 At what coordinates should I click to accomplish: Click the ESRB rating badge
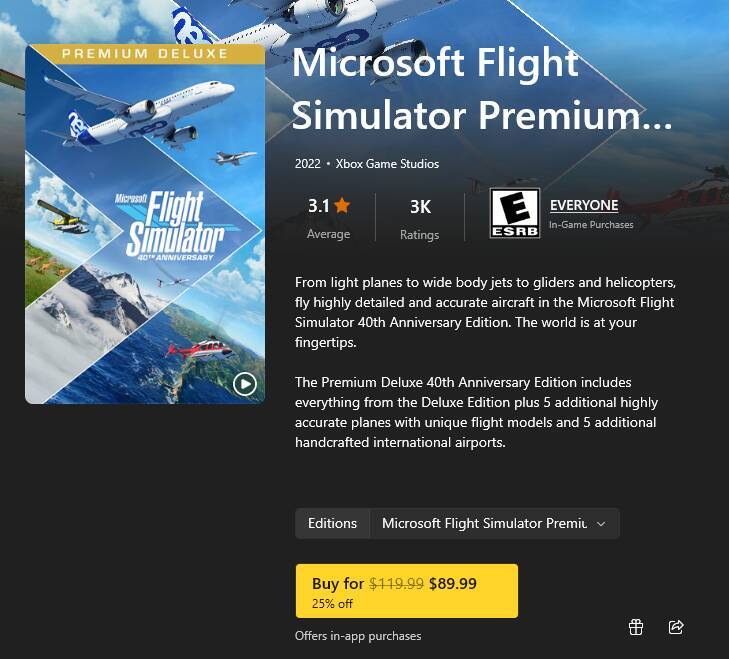click(515, 213)
